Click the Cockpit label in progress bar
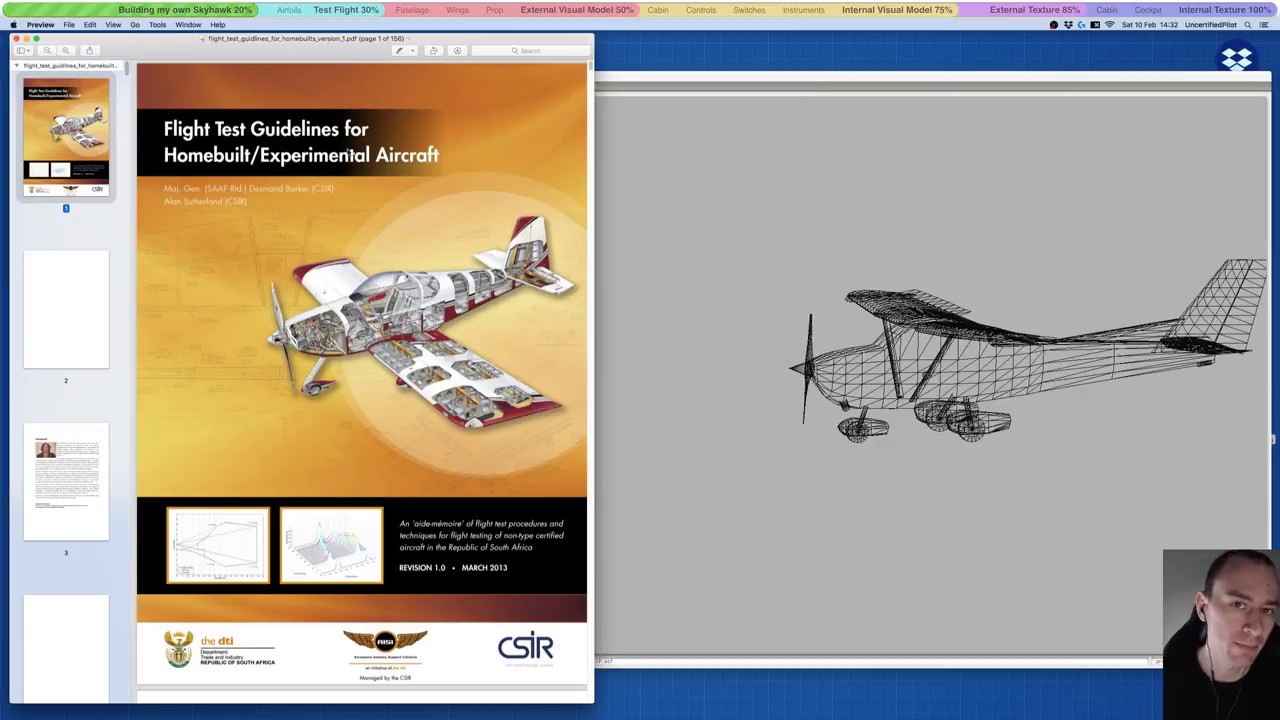This screenshot has width=1280, height=720. coord(1148,10)
